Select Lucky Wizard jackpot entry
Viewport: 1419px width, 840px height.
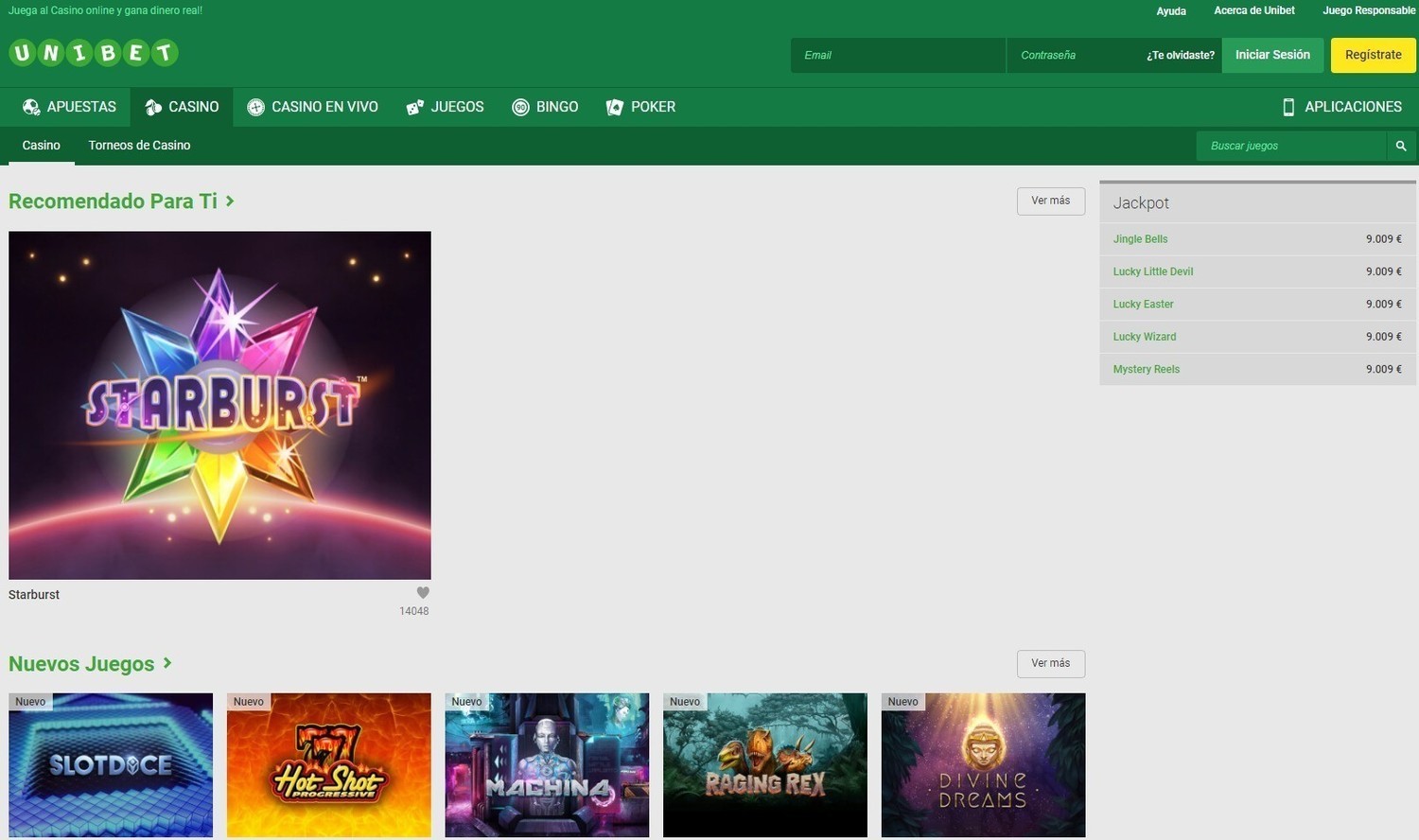coord(1257,337)
